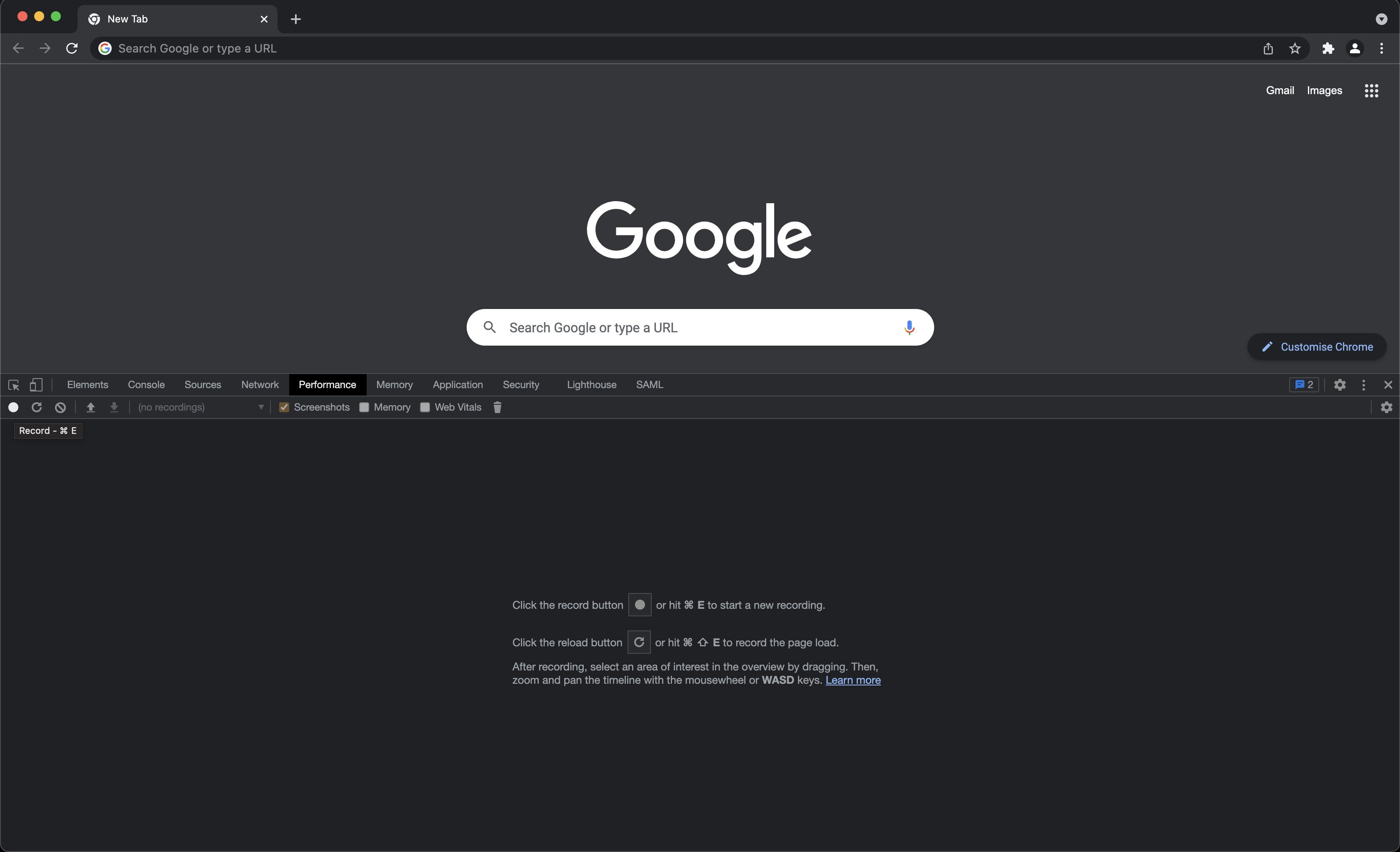Close the DevTools panel

(1388, 384)
